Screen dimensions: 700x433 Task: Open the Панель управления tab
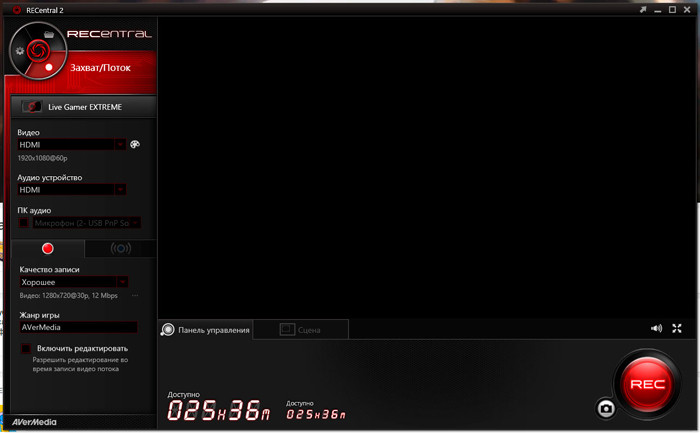tap(205, 330)
